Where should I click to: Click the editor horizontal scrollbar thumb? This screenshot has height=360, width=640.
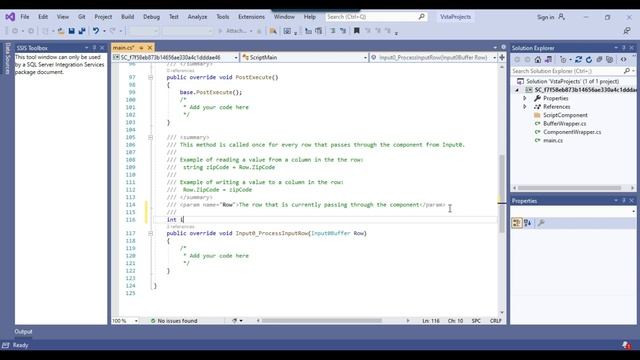(322, 321)
